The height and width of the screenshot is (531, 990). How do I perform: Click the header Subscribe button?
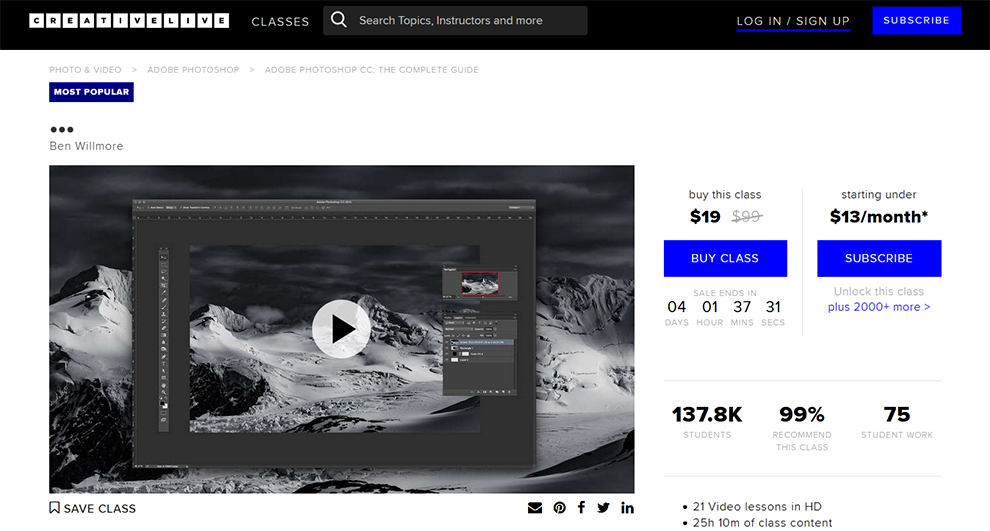click(x=917, y=20)
